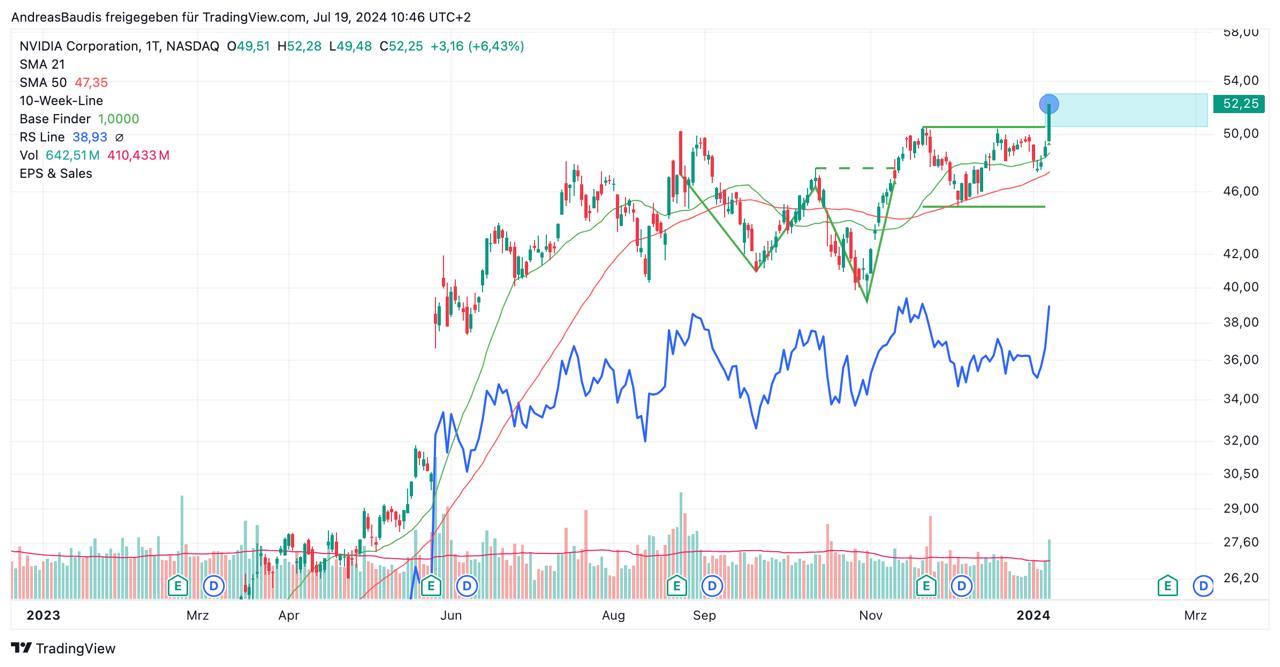
Task: Select the dividend D icon right of Sep
Action: point(712,585)
